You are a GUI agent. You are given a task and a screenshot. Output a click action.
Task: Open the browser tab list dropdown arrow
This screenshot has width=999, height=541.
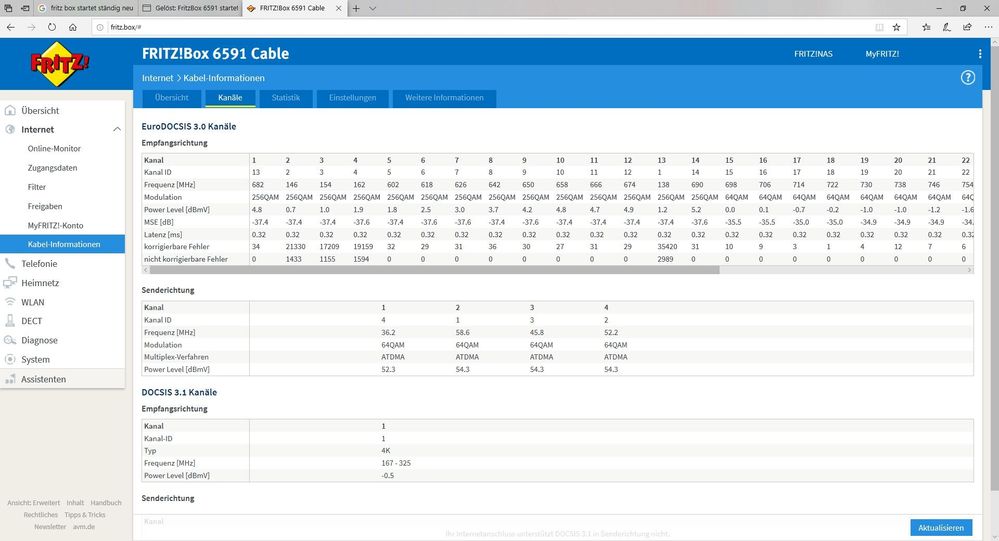pos(373,8)
